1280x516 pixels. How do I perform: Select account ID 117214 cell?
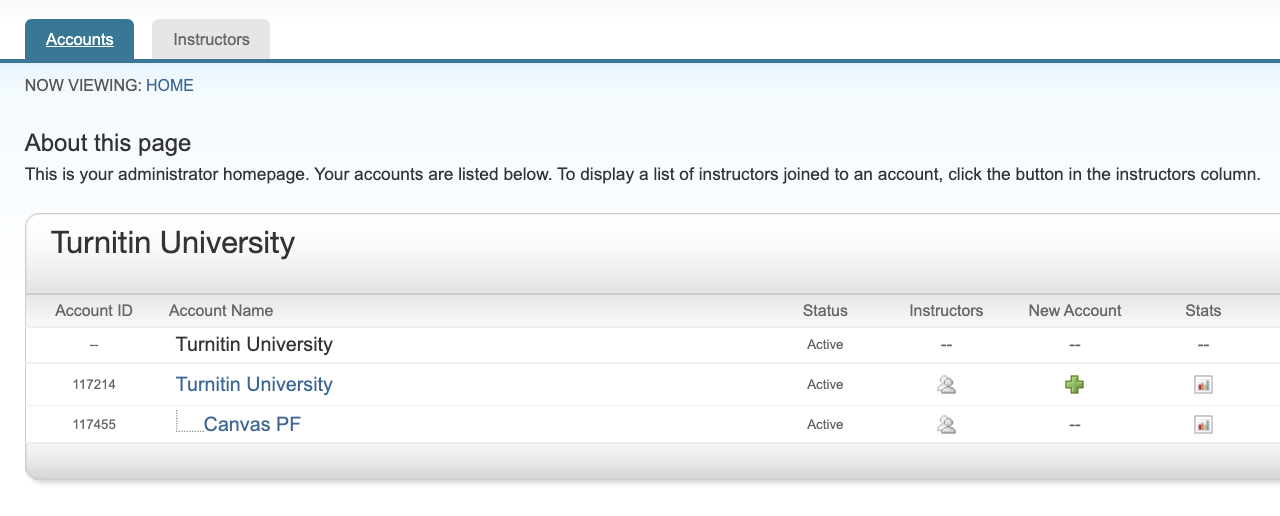click(94, 385)
